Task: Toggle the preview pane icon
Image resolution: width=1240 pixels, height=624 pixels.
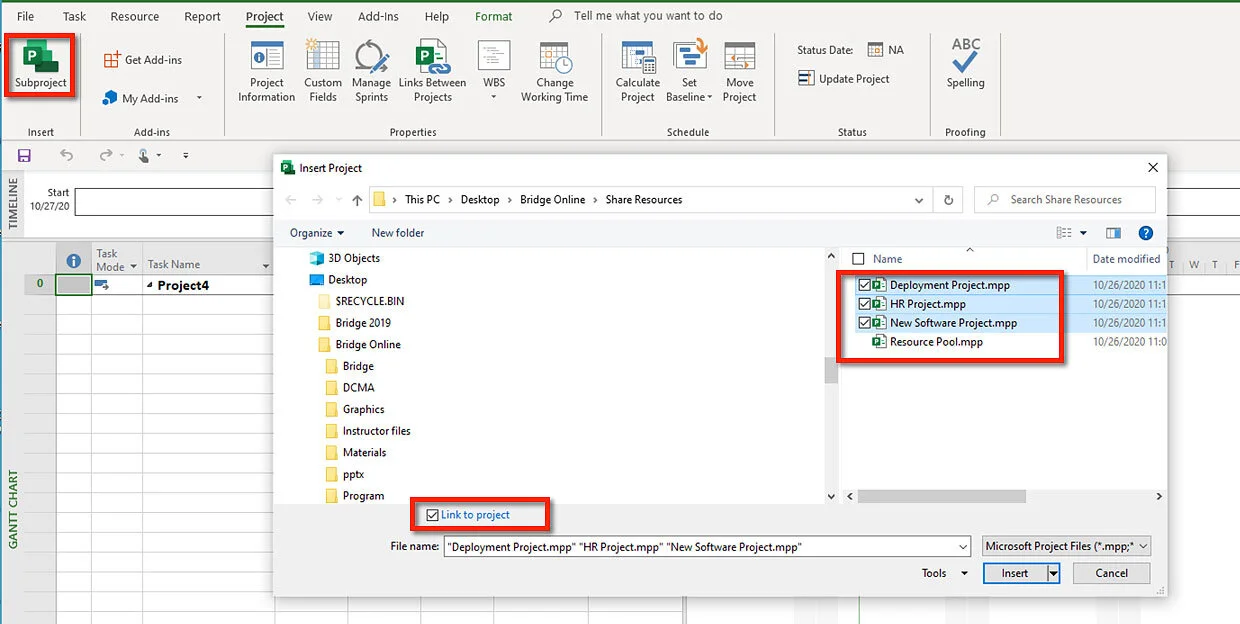Action: tap(1113, 233)
